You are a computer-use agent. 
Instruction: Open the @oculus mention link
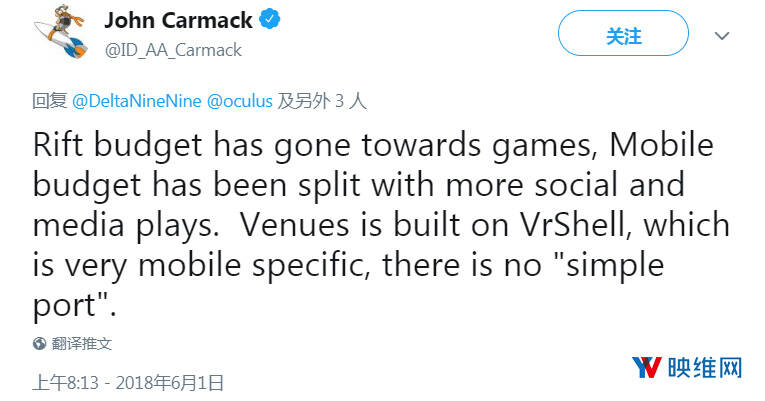[239, 100]
